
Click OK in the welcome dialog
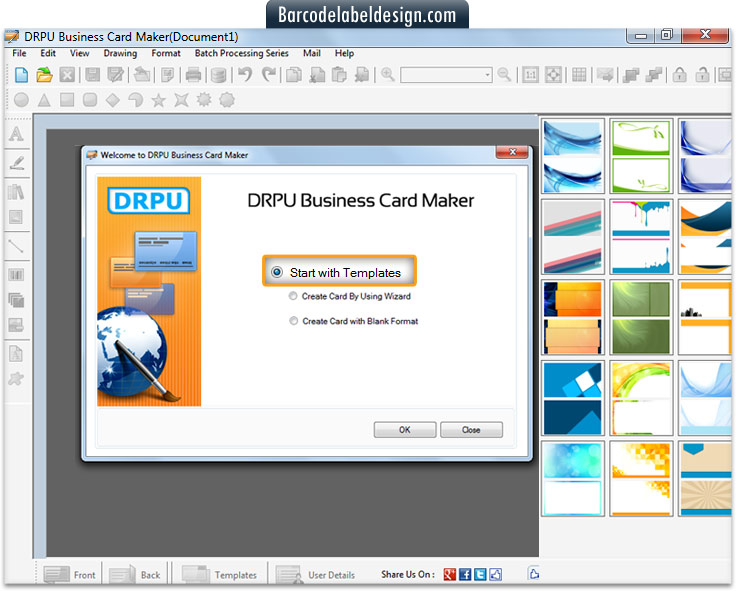pos(405,430)
